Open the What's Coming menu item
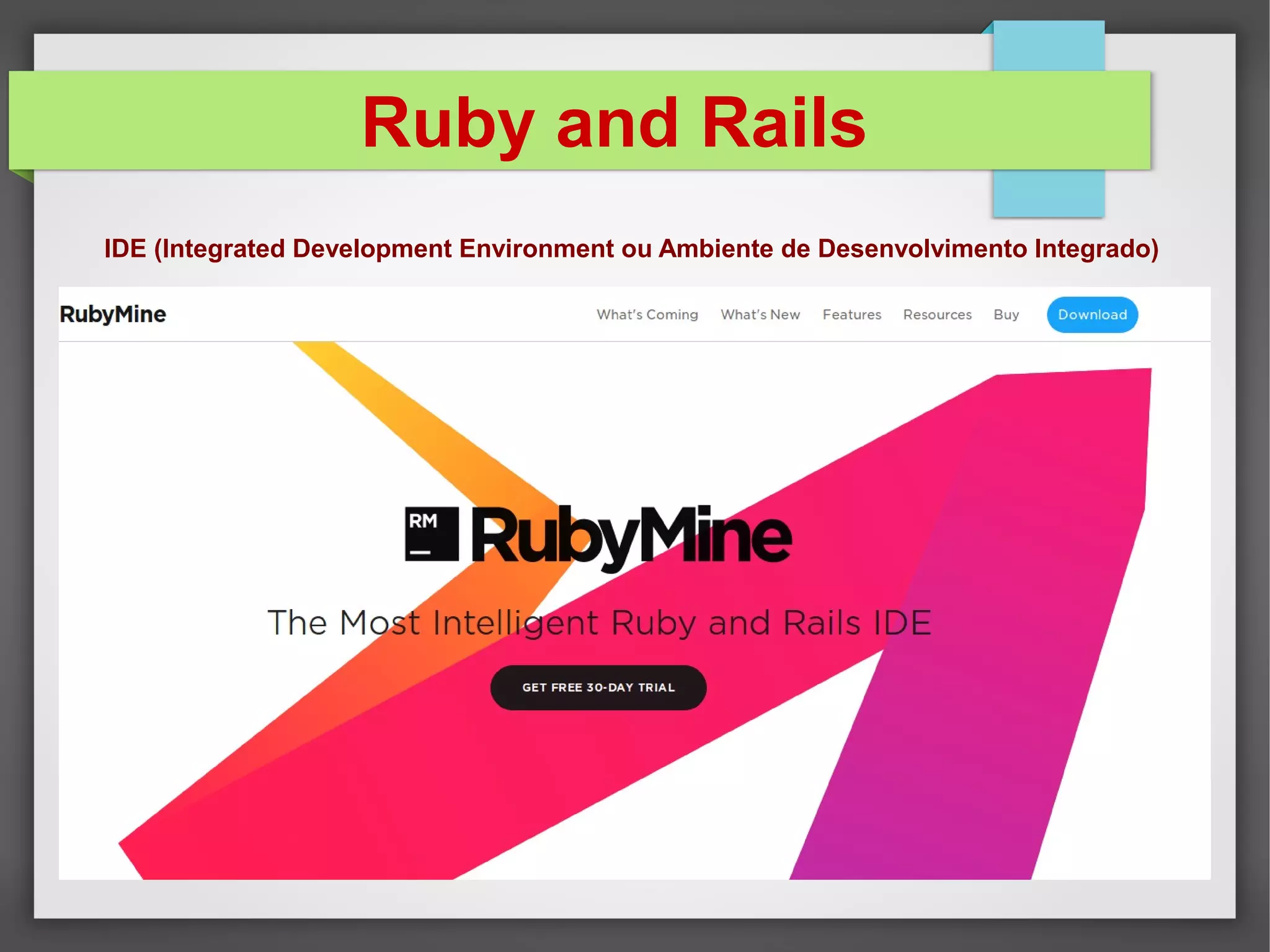This screenshot has height=952, width=1270. click(647, 314)
